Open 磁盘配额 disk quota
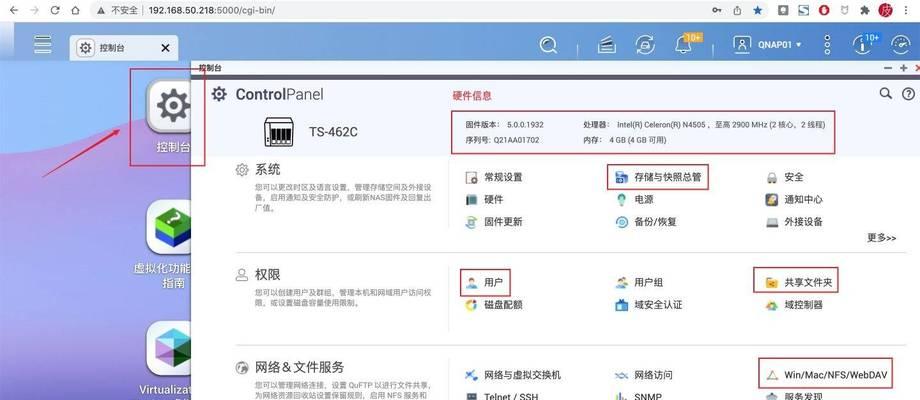Viewport: 920px width, 400px height. pos(493,305)
